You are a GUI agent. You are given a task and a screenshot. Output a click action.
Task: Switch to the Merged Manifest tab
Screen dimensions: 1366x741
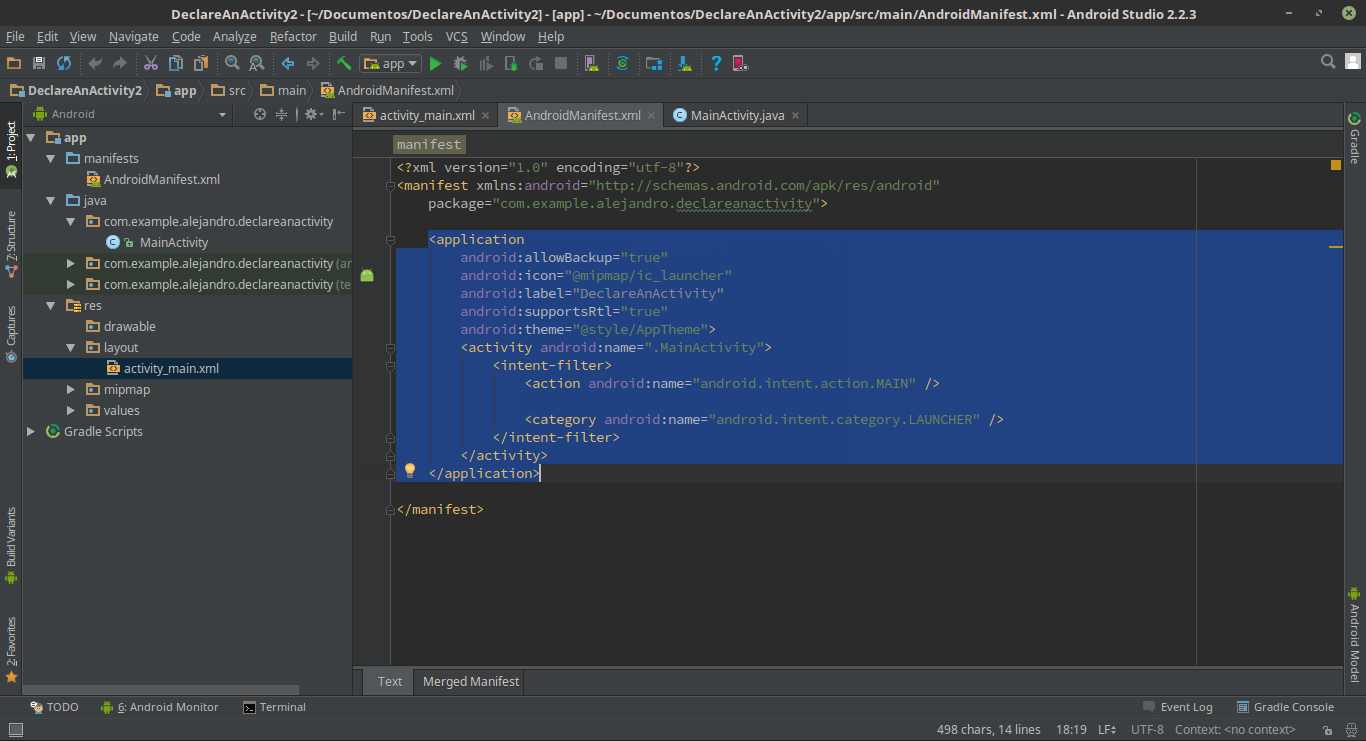pyautogui.click(x=471, y=681)
